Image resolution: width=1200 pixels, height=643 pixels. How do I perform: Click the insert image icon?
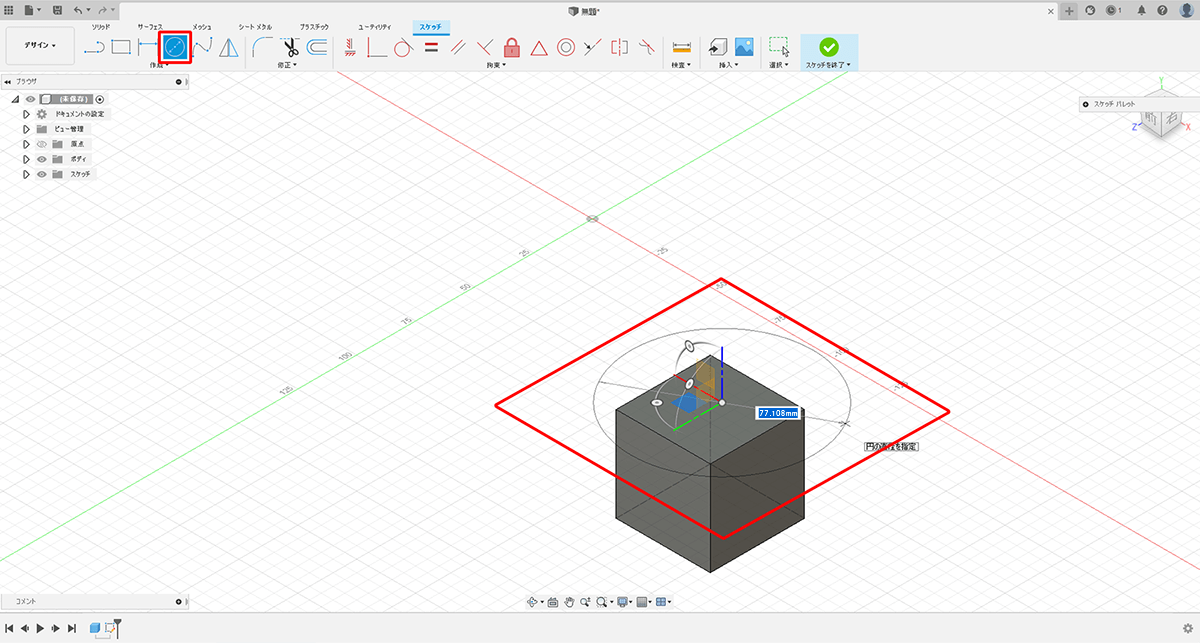[744, 47]
